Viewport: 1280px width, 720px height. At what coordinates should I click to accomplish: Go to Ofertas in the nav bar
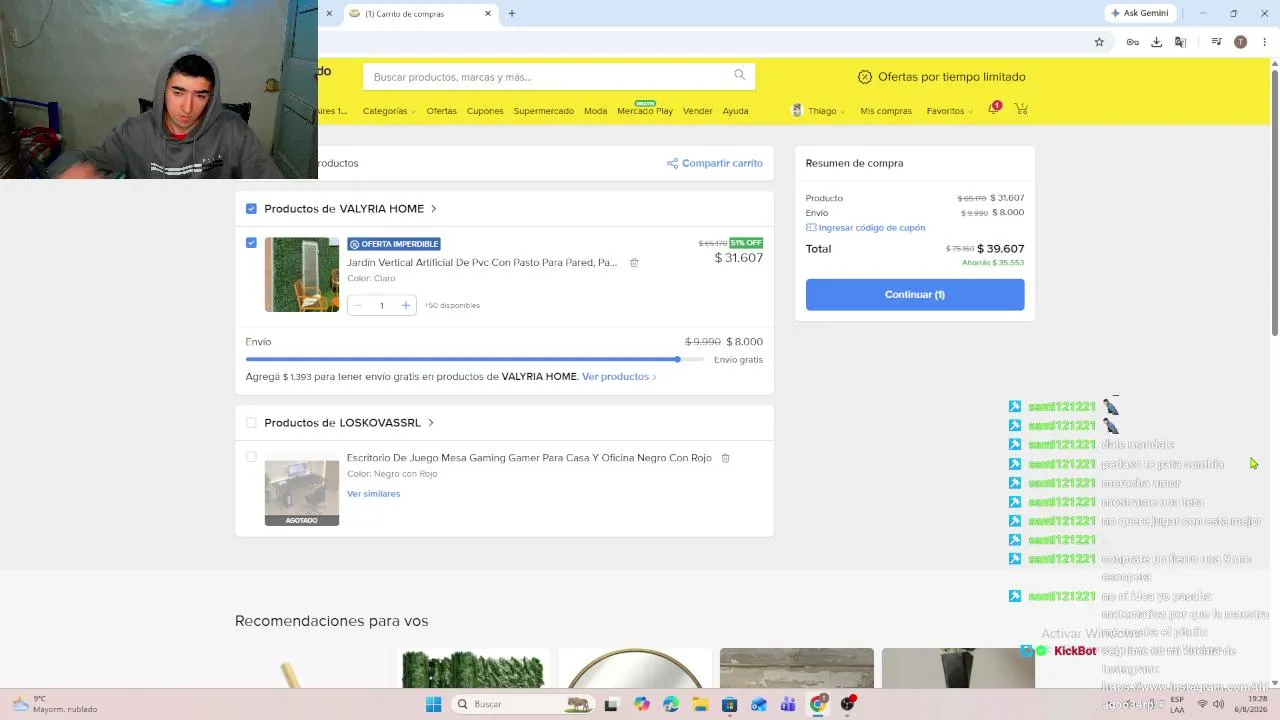tap(441, 111)
